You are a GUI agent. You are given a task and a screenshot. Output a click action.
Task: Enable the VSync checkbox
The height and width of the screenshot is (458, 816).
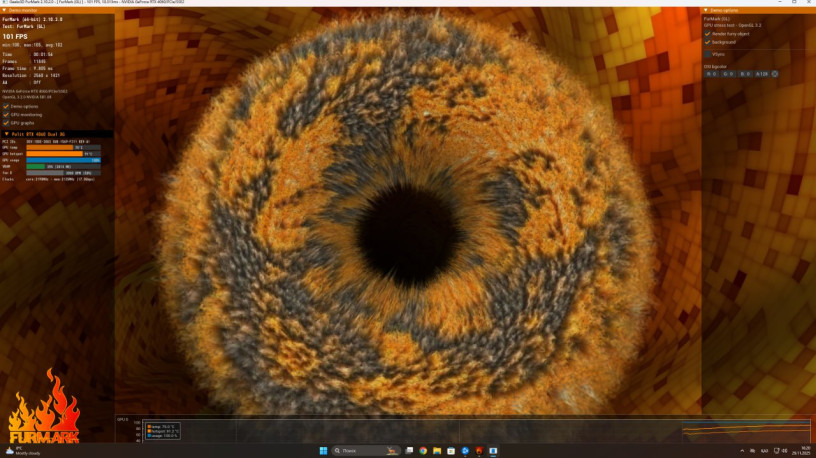click(708, 54)
